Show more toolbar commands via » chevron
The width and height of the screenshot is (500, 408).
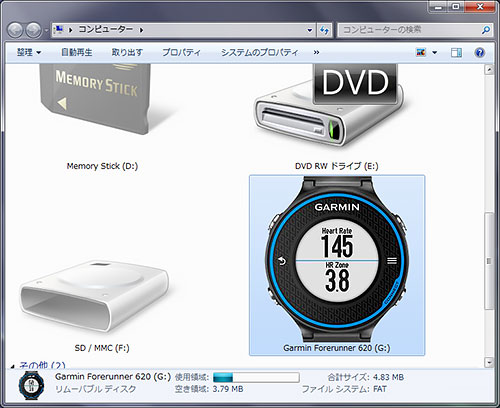(x=316, y=52)
